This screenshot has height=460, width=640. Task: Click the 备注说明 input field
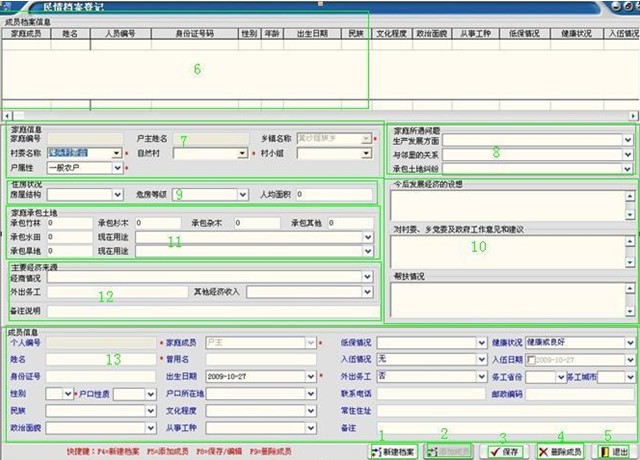click(x=213, y=311)
